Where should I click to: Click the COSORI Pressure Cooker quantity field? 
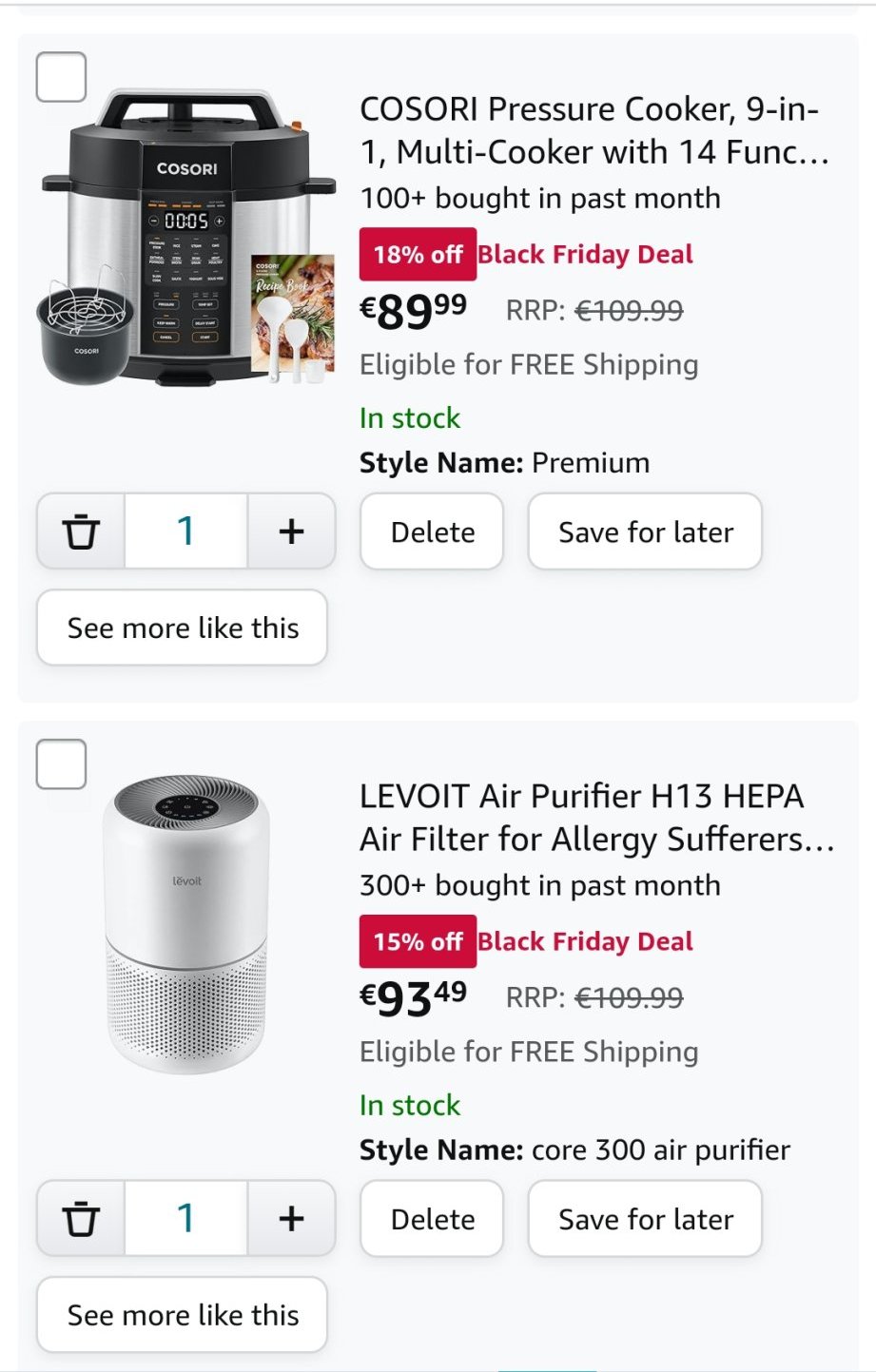coord(186,531)
